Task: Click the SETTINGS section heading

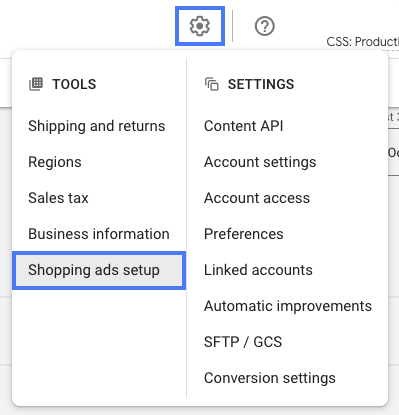Action: (x=261, y=84)
